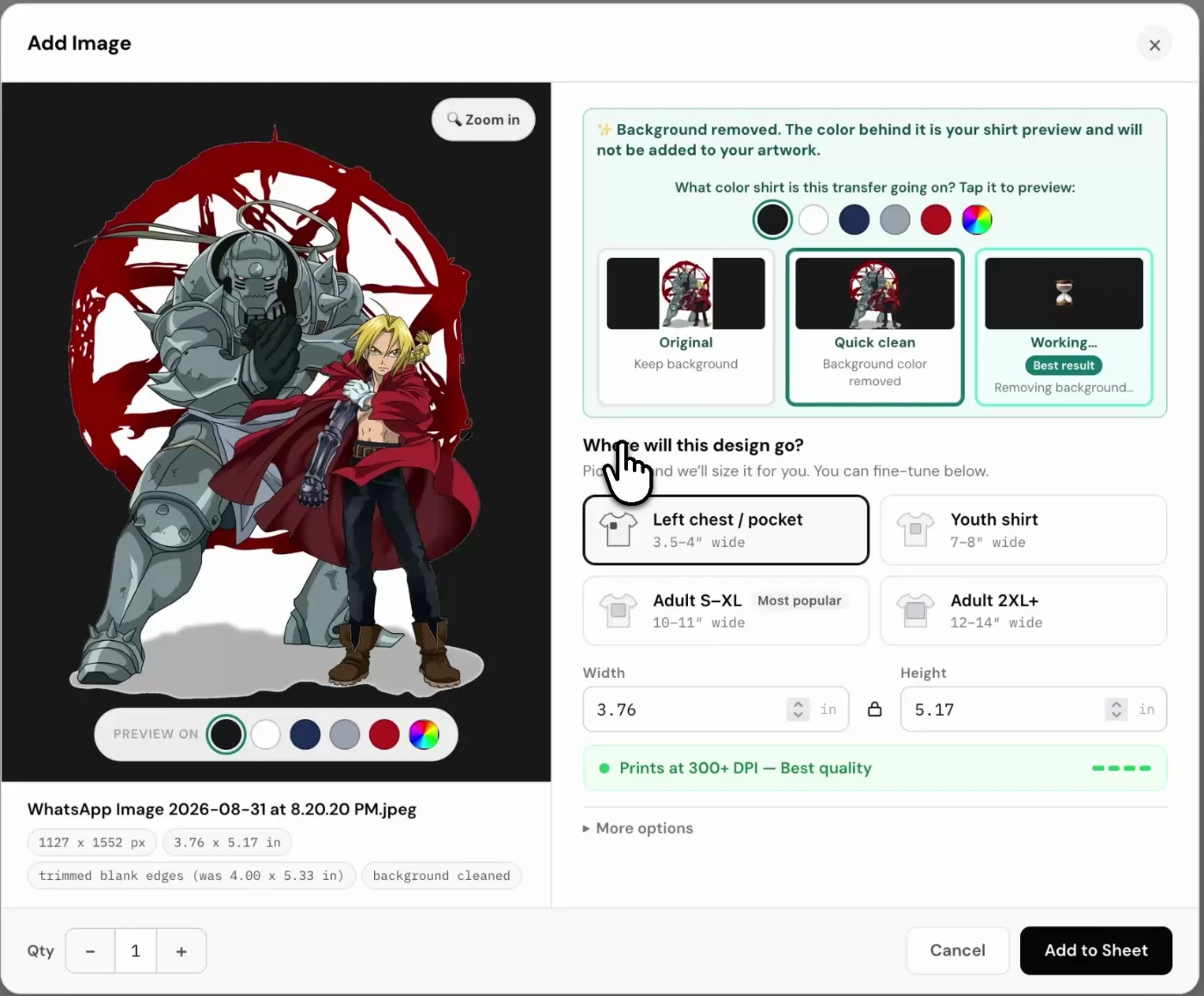Click the Add to Sheet button

[x=1096, y=950]
